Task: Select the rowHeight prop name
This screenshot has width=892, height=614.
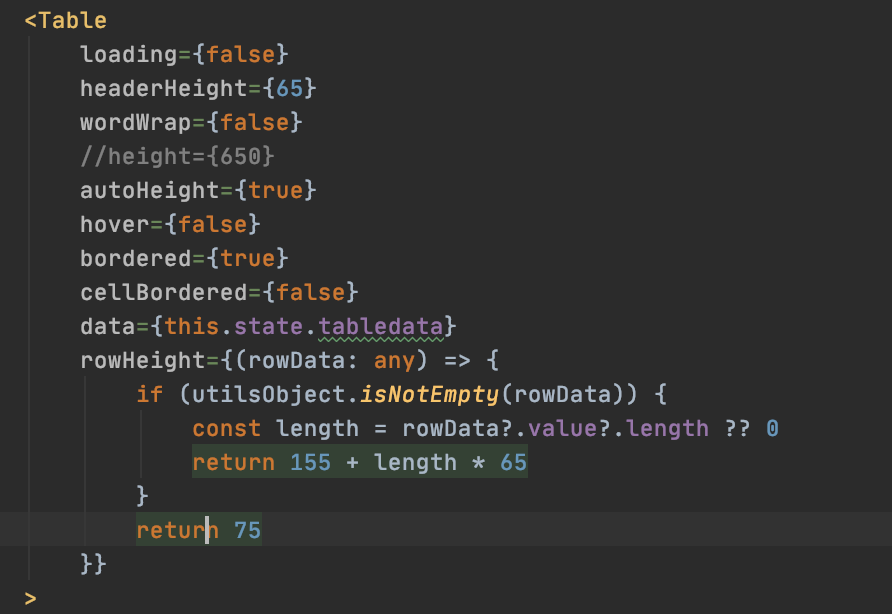Action: click(130, 360)
